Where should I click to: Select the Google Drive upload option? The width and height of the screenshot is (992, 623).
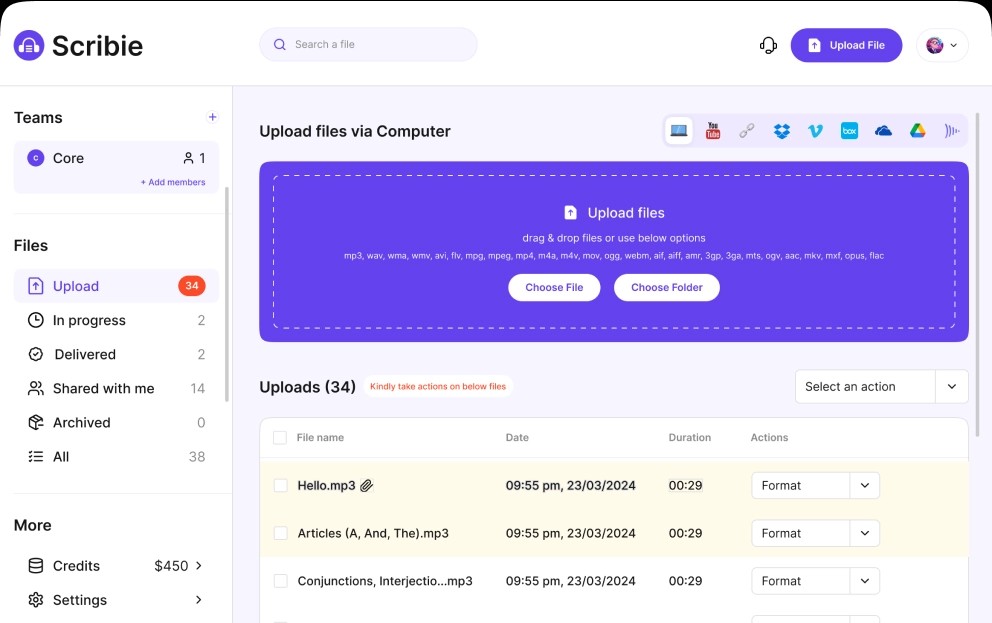tap(917, 130)
